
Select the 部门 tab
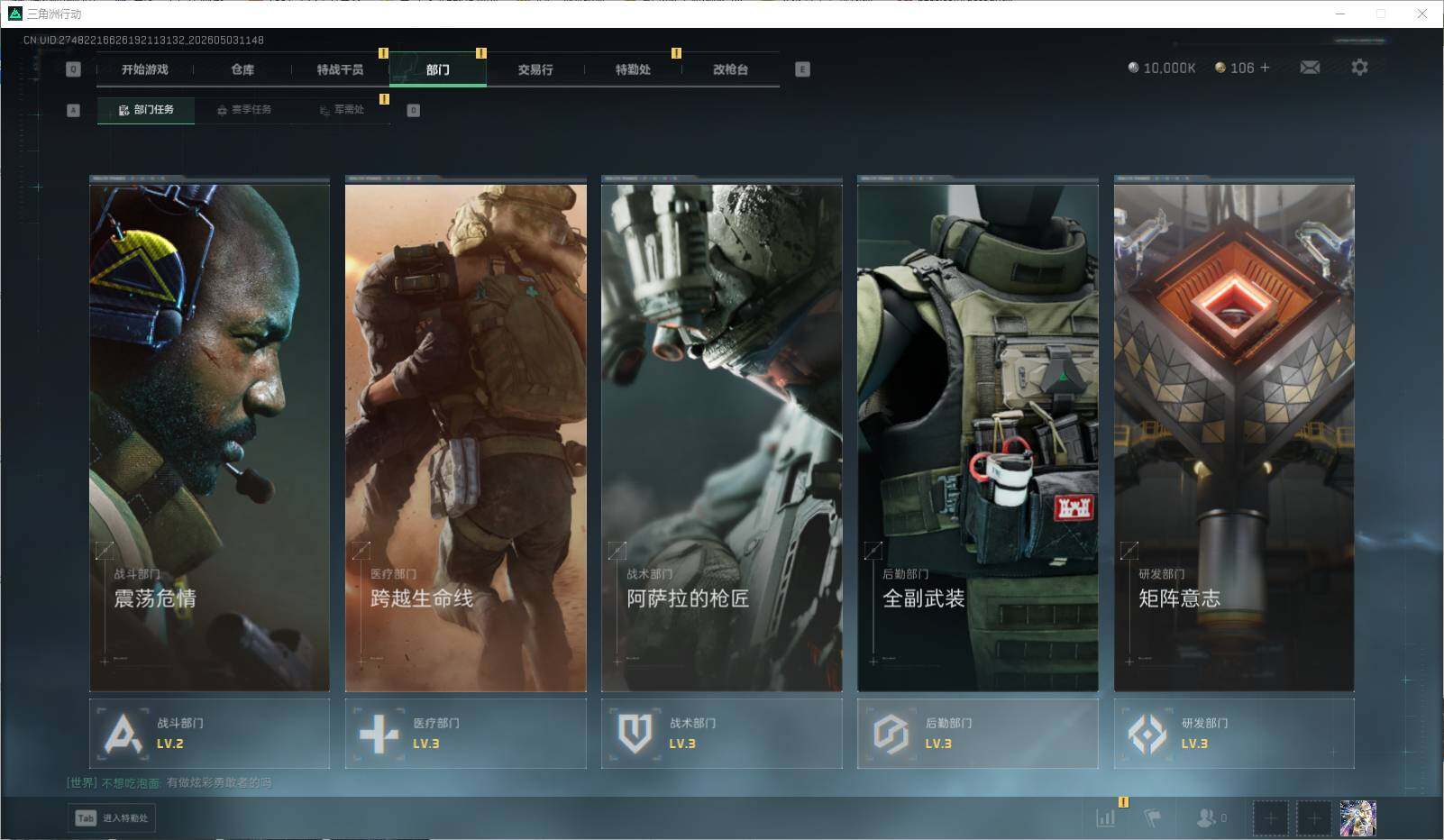click(438, 69)
